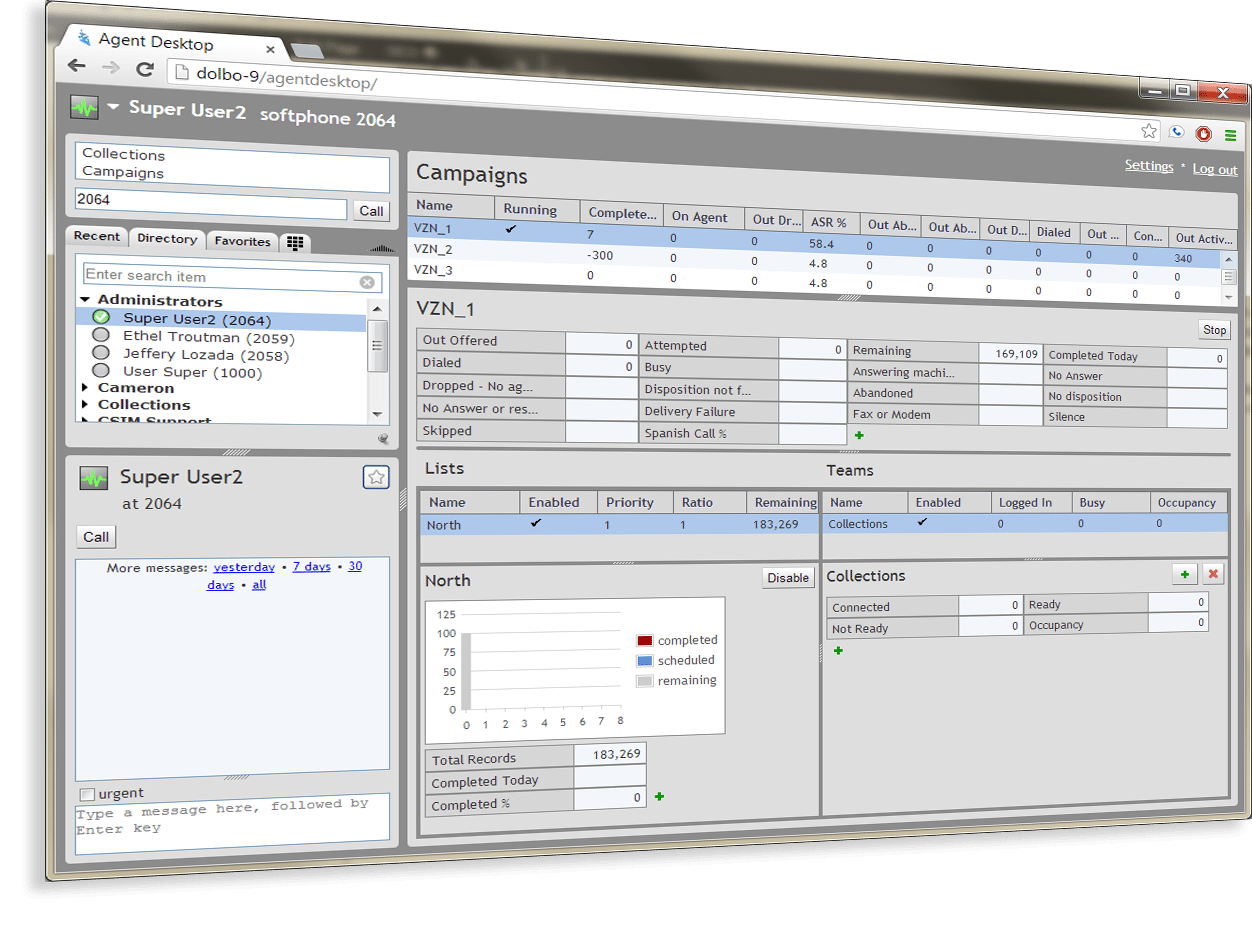
Task: Click the remaining legend color swatch
Action: (x=645, y=681)
